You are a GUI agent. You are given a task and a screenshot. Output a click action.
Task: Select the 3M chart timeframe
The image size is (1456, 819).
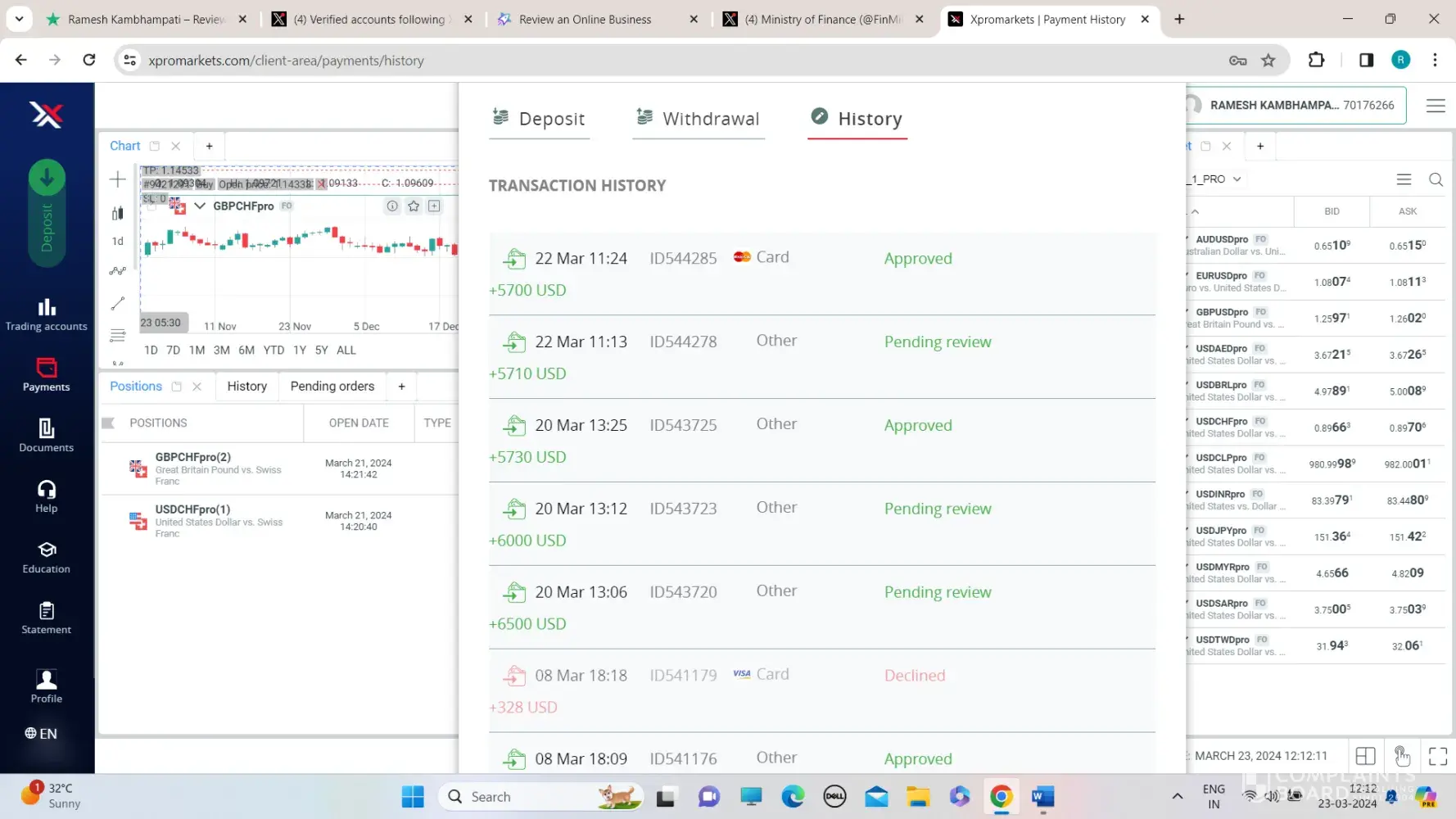click(221, 350)
